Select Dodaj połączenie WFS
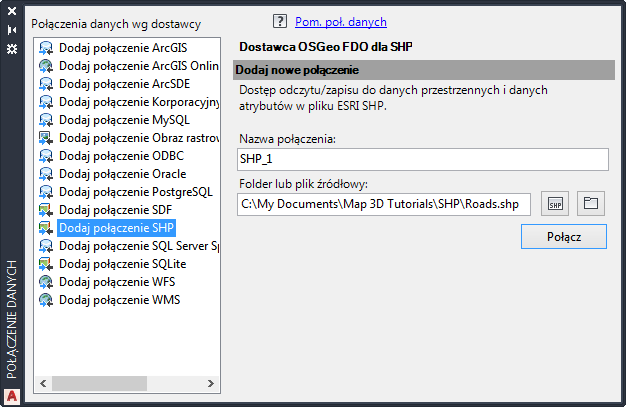Viewport: 626px width, 407px height. (104, 281)
